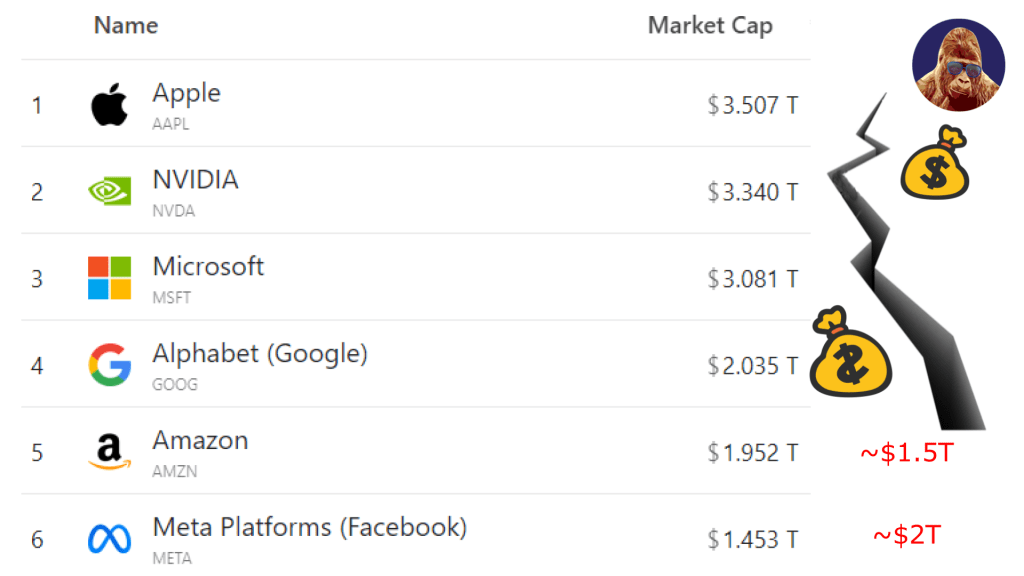Sort by the Name column header

(x=126, y=26)
